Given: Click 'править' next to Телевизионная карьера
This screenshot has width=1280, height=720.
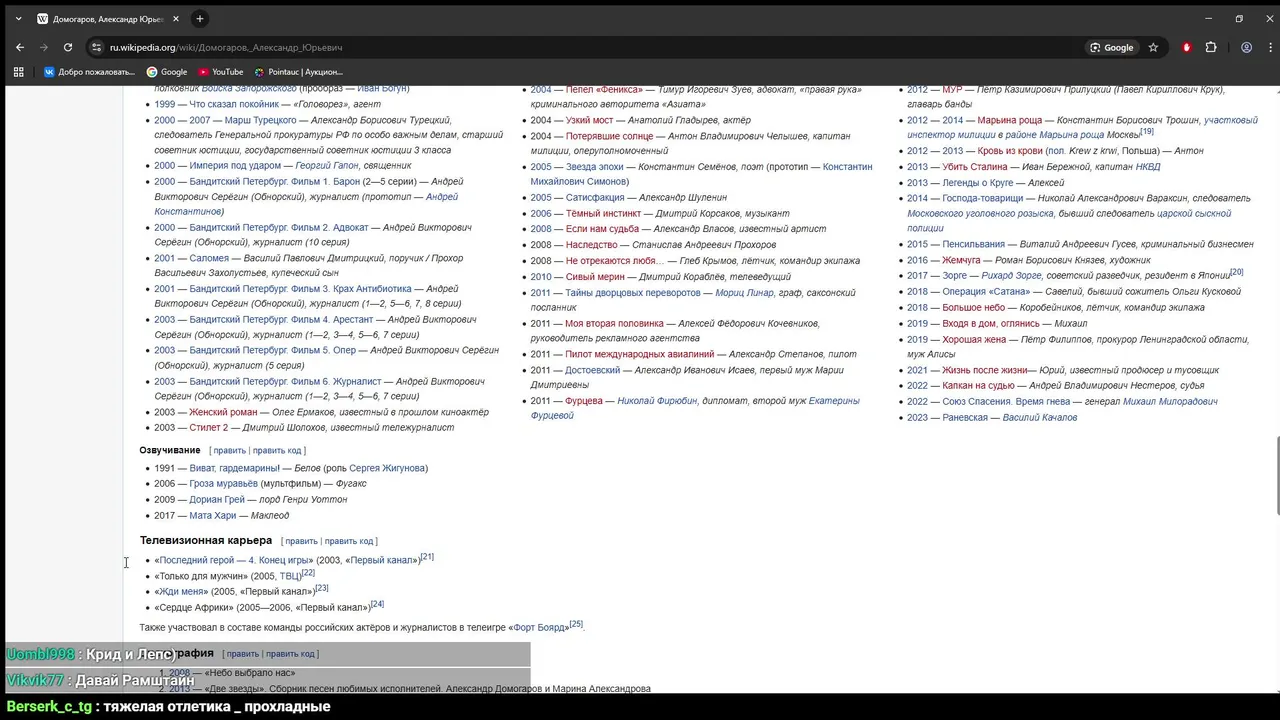Looking at the screenshot, I should [301, 541].
